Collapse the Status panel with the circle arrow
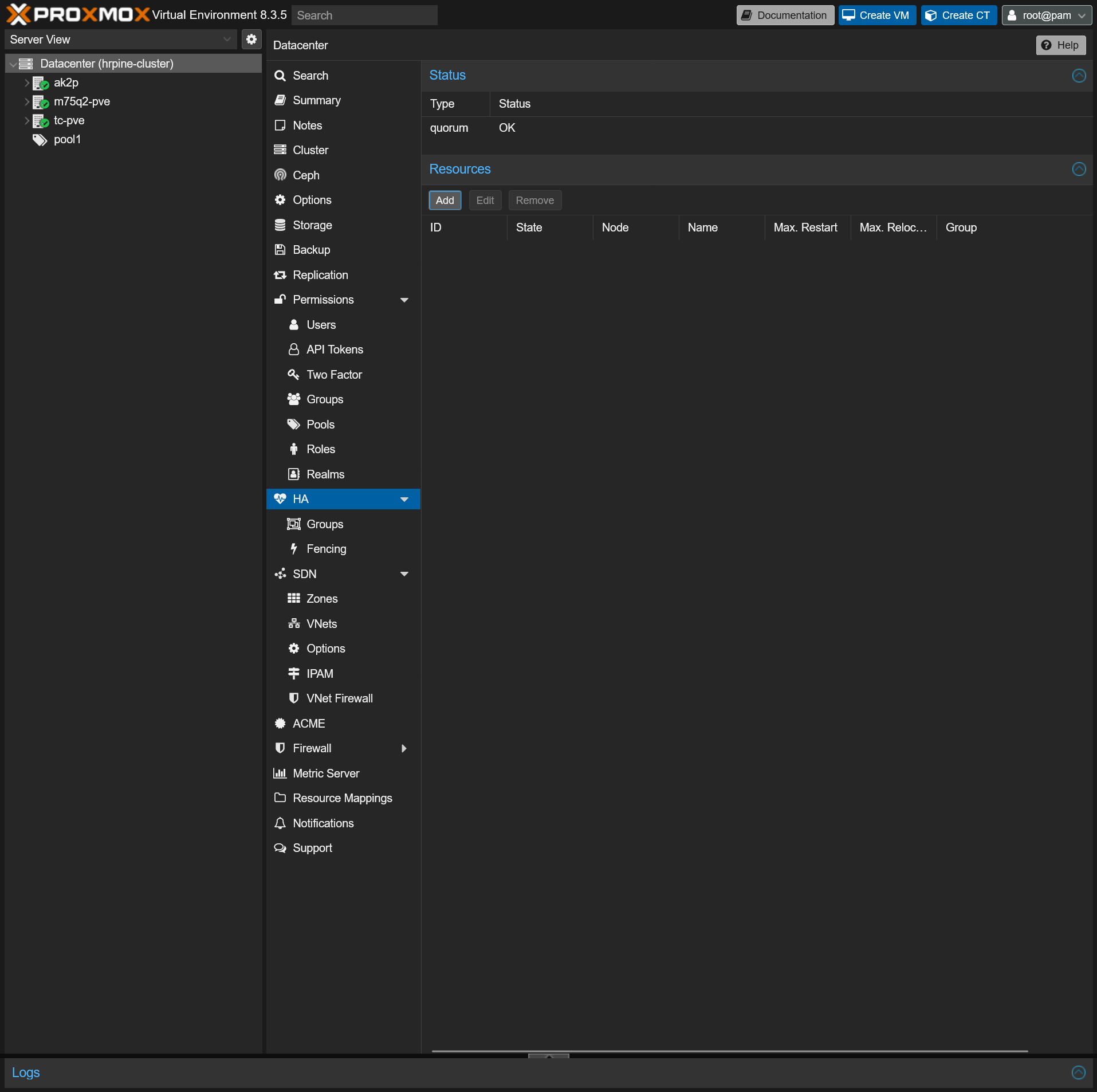This screenshot has width=1097, height=1092. [x=1079, y=76]
